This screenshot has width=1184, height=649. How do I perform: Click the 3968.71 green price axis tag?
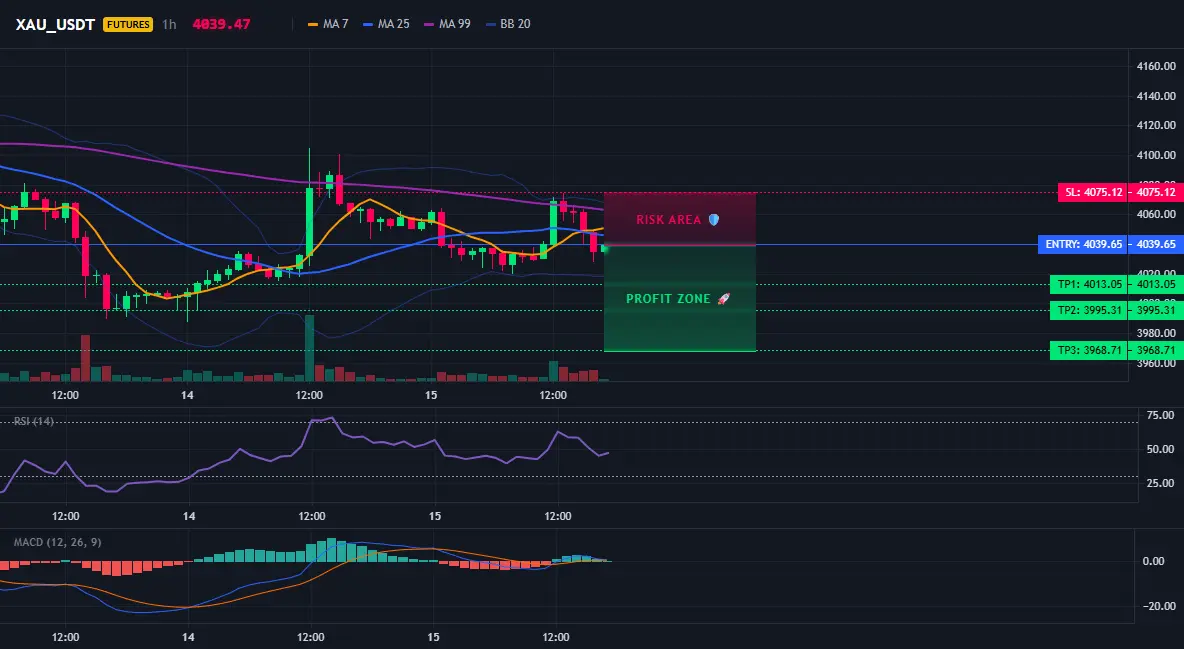(x=1156, y=350)
